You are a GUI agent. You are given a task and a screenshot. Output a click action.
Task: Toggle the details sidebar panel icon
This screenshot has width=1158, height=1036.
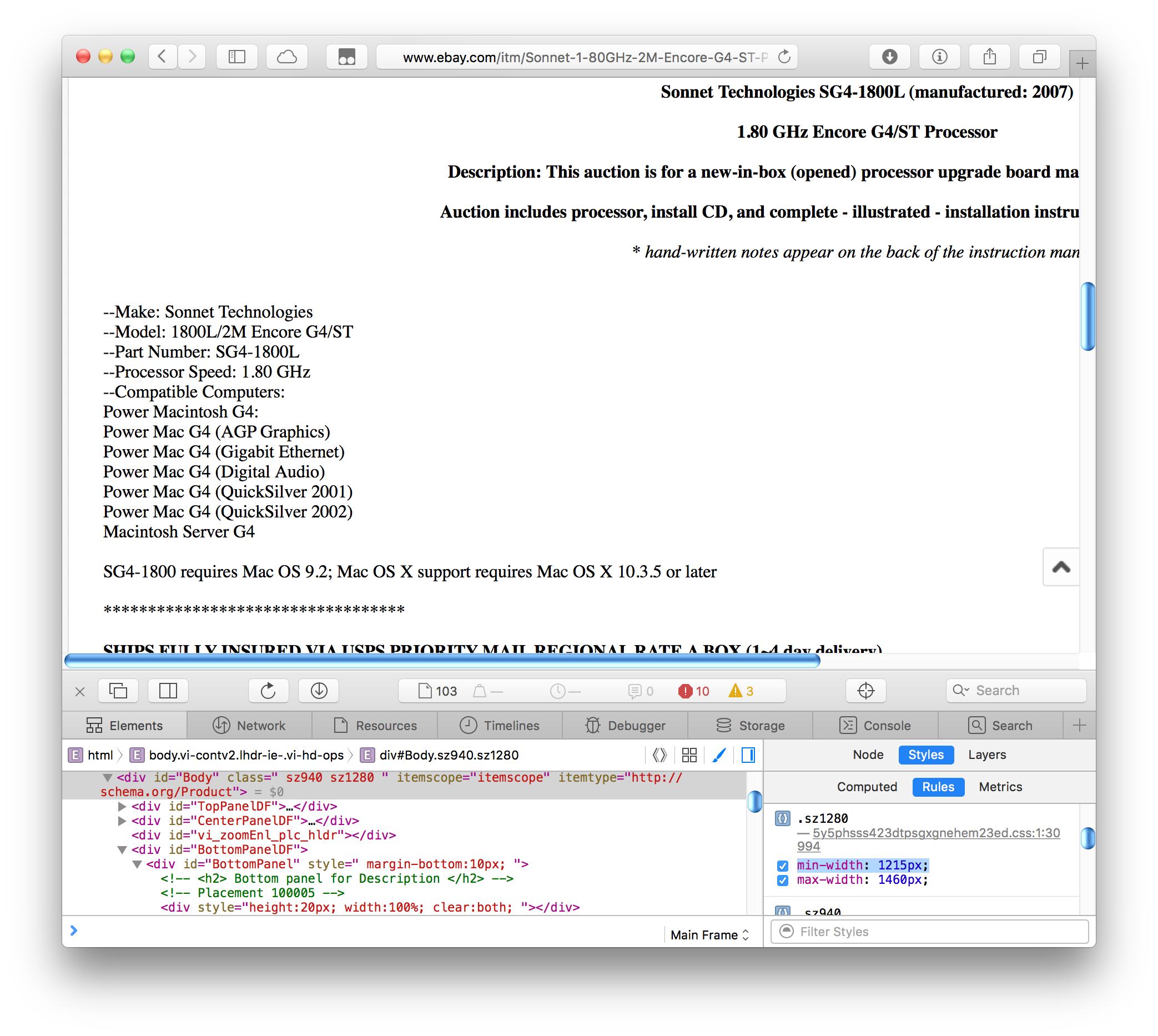pos(748,755)
